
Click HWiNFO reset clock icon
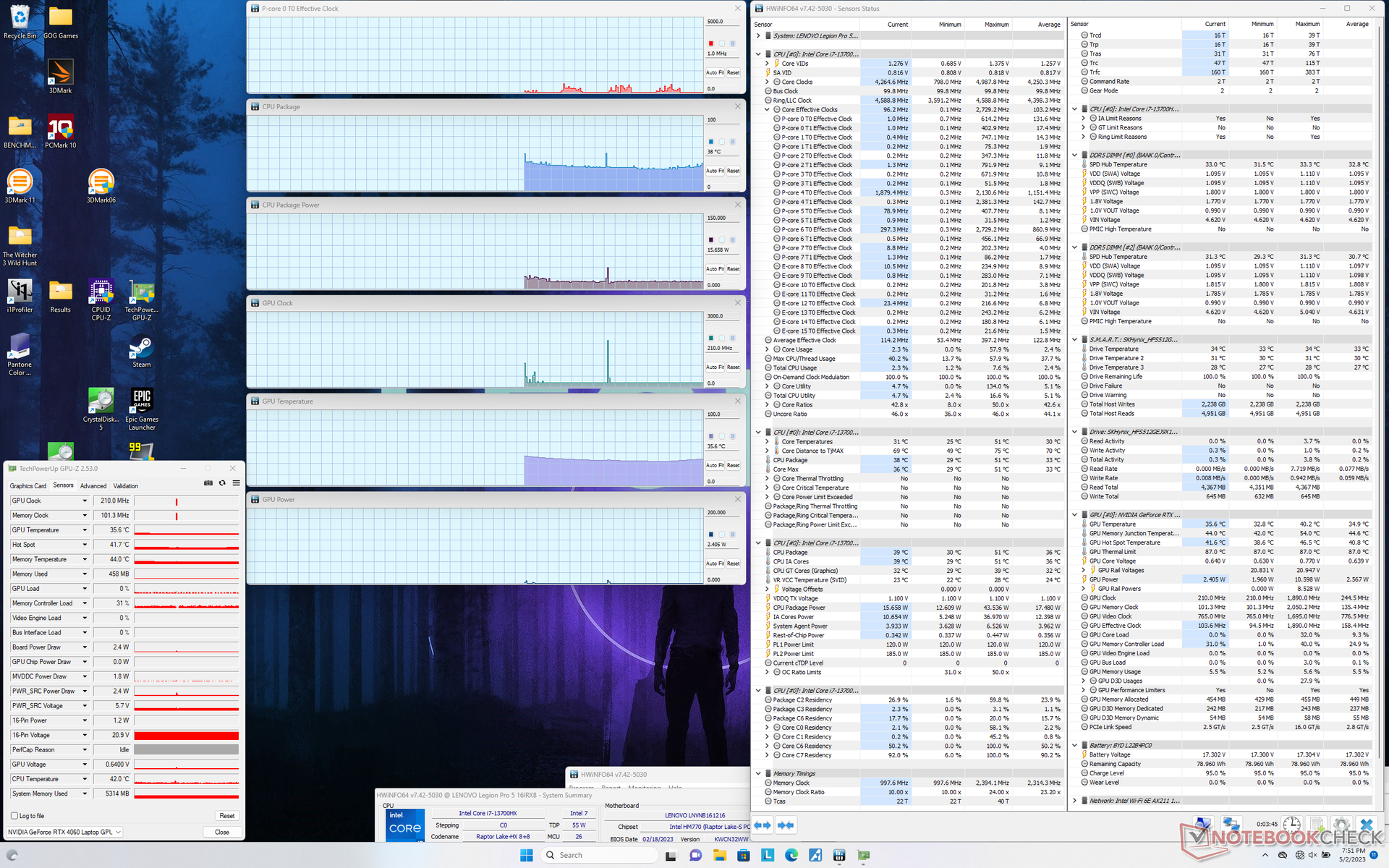(1292, 825)
